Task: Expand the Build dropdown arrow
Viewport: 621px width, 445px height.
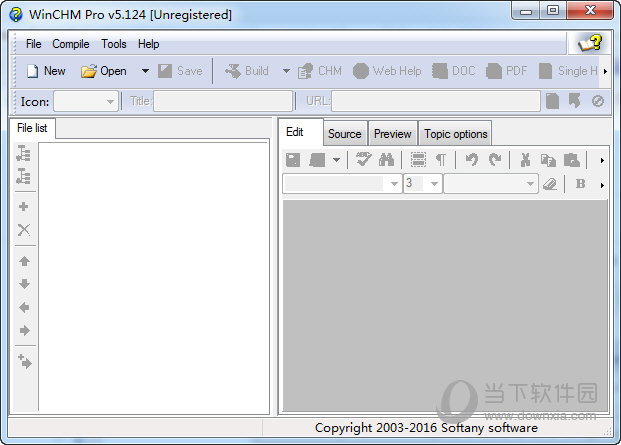Action: tap(286, 71)
